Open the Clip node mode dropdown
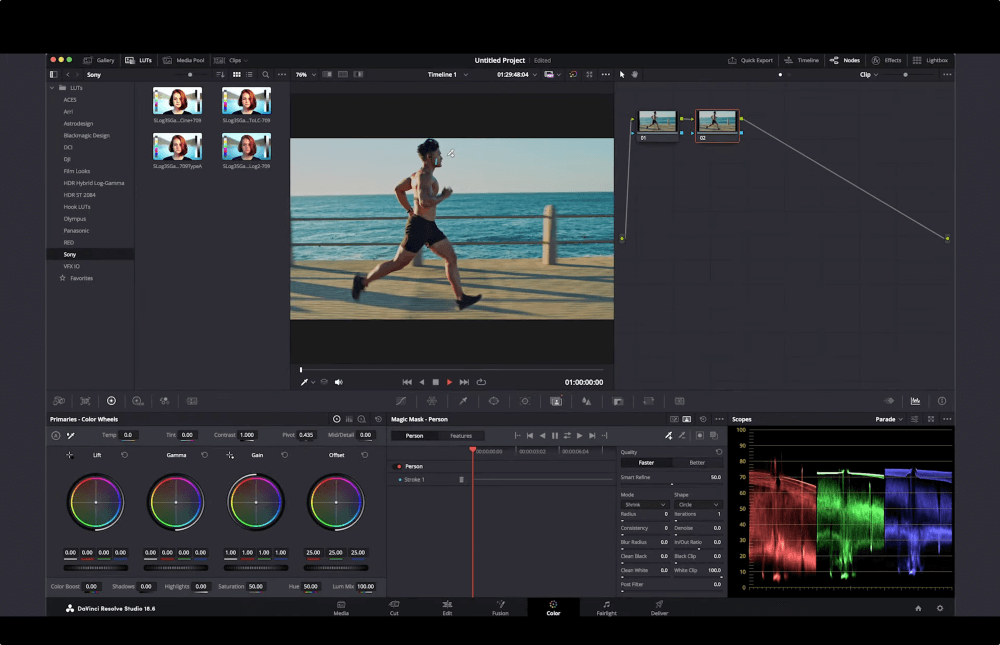The image size is (1000, 645). click(869, 75)
